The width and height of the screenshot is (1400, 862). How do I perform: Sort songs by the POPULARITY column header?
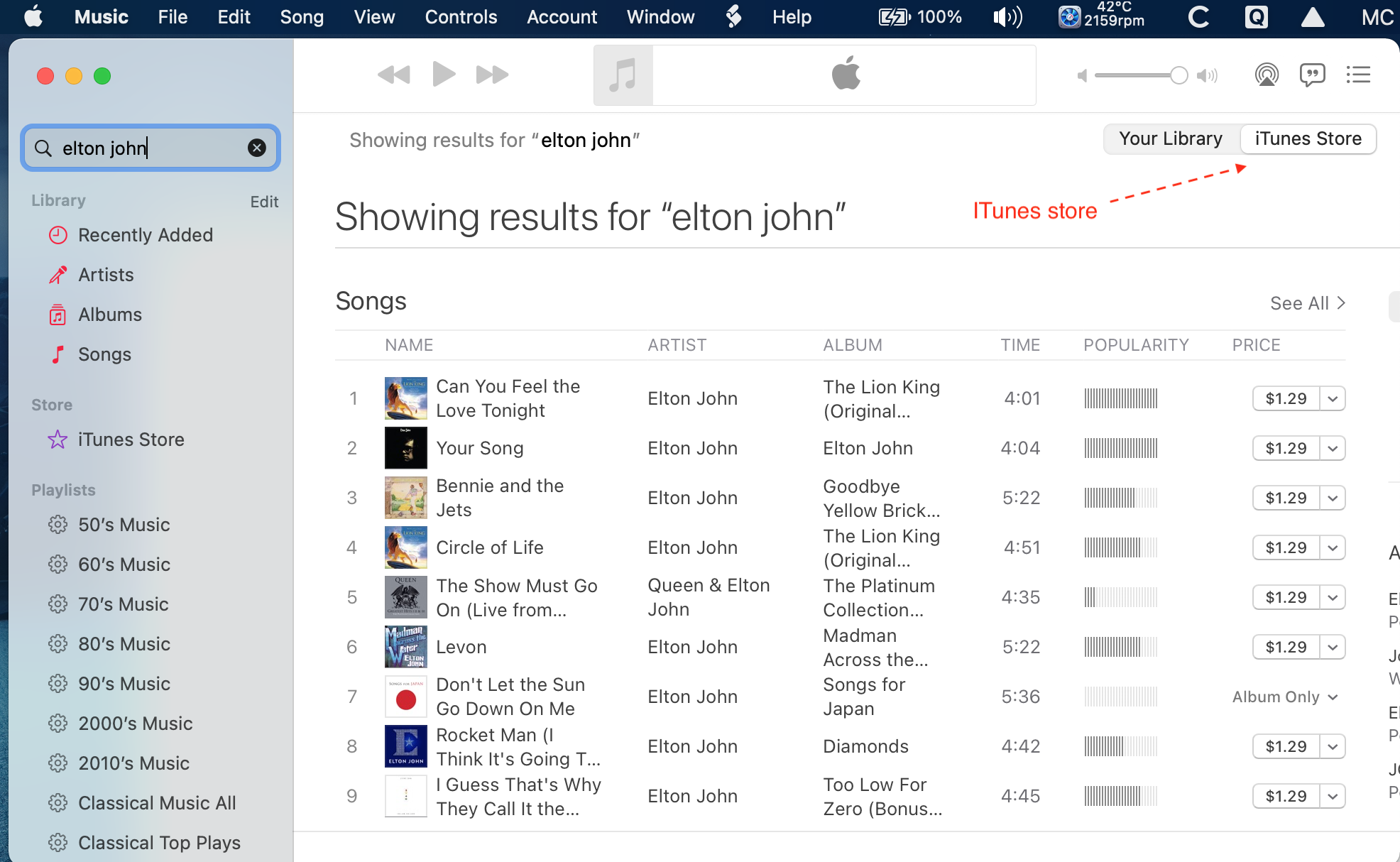point(1136,345)
